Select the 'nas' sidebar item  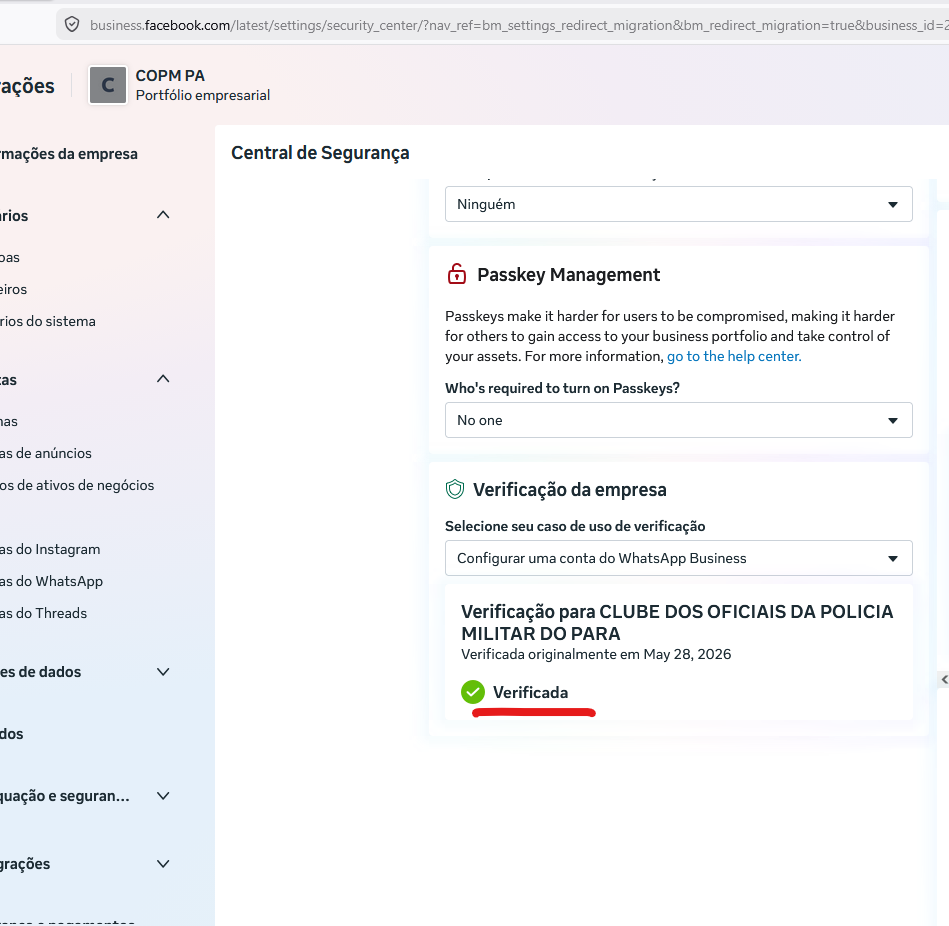click(x=8, y=421)
